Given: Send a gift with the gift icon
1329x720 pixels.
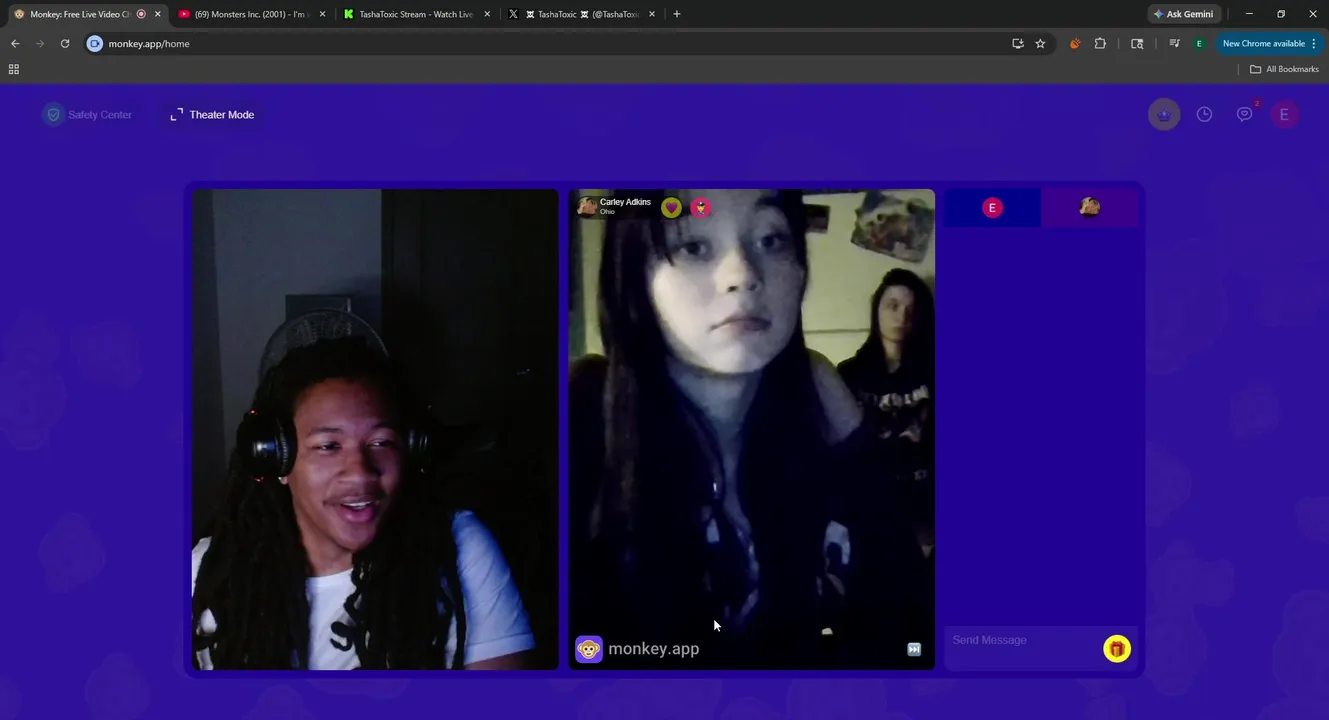Looking at the screenshot, I should click(1117, 649).
